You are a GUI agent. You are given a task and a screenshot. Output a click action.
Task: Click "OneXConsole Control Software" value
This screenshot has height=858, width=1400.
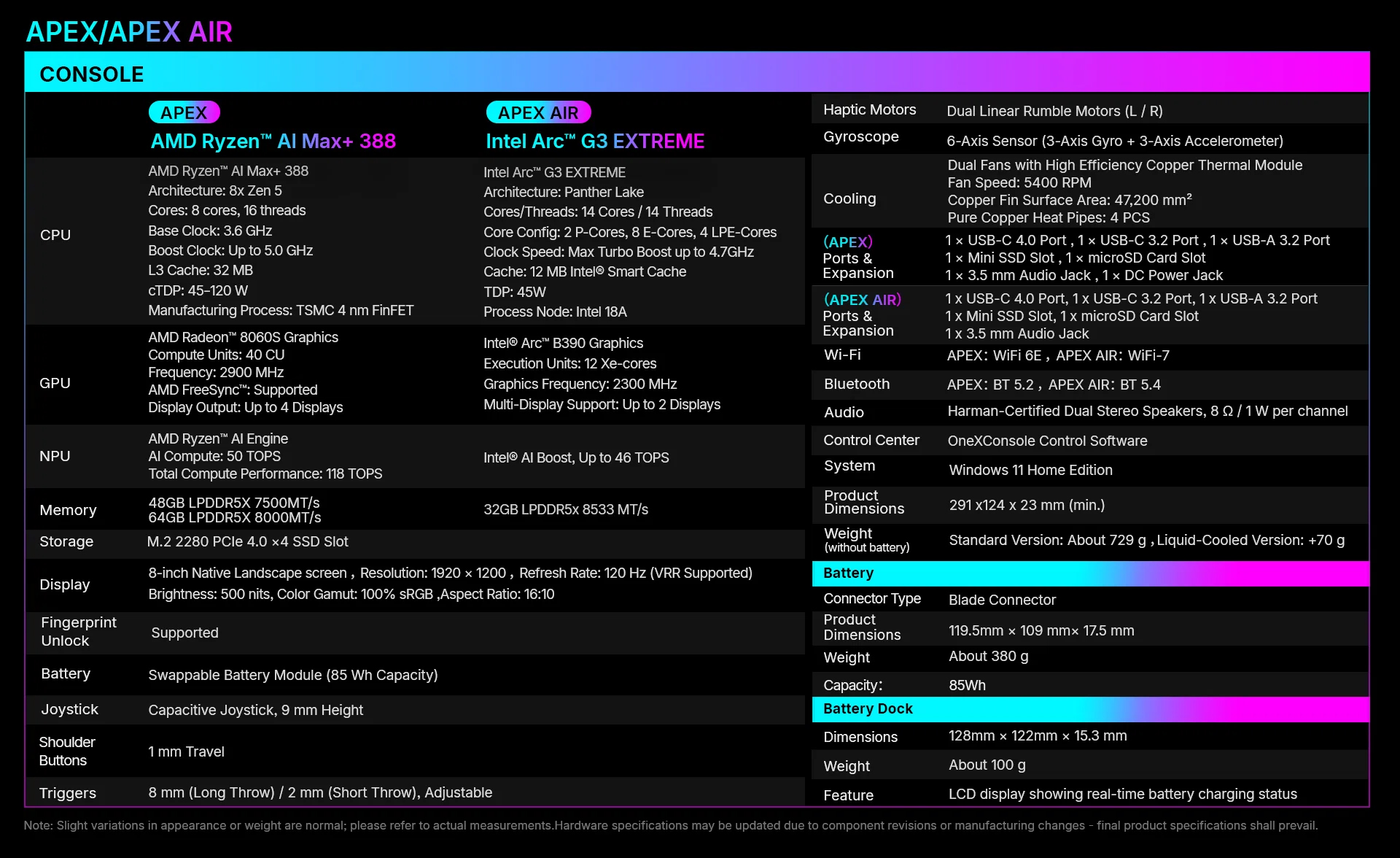click(x=1047, y=441)
